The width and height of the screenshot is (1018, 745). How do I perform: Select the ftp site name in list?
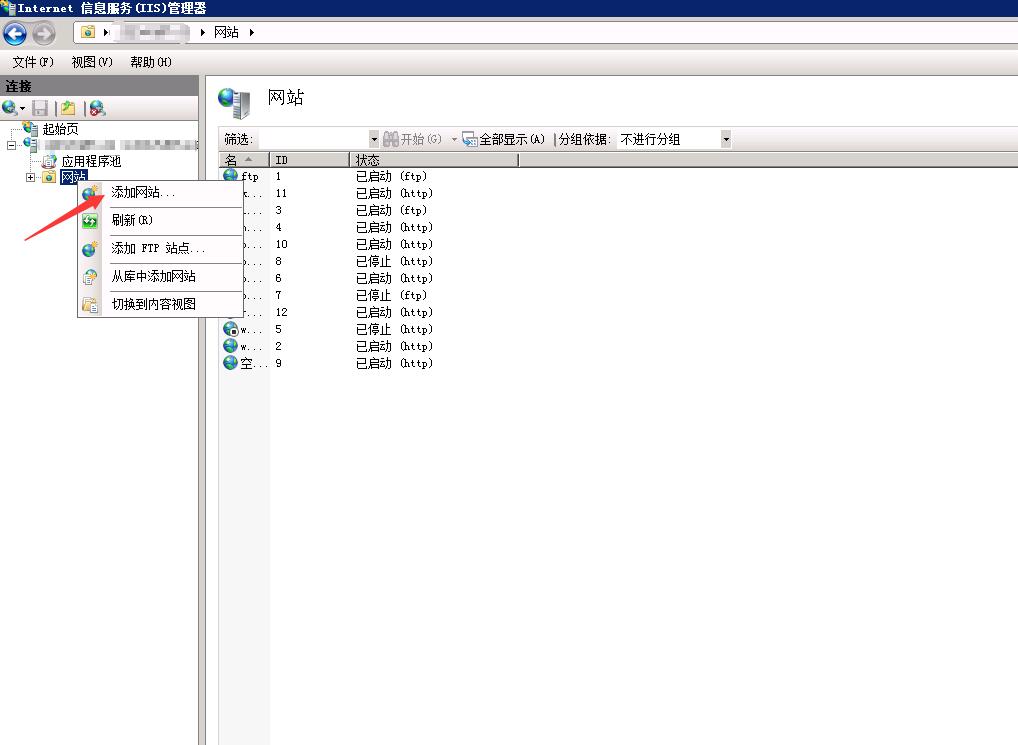[x=249, y=176]
